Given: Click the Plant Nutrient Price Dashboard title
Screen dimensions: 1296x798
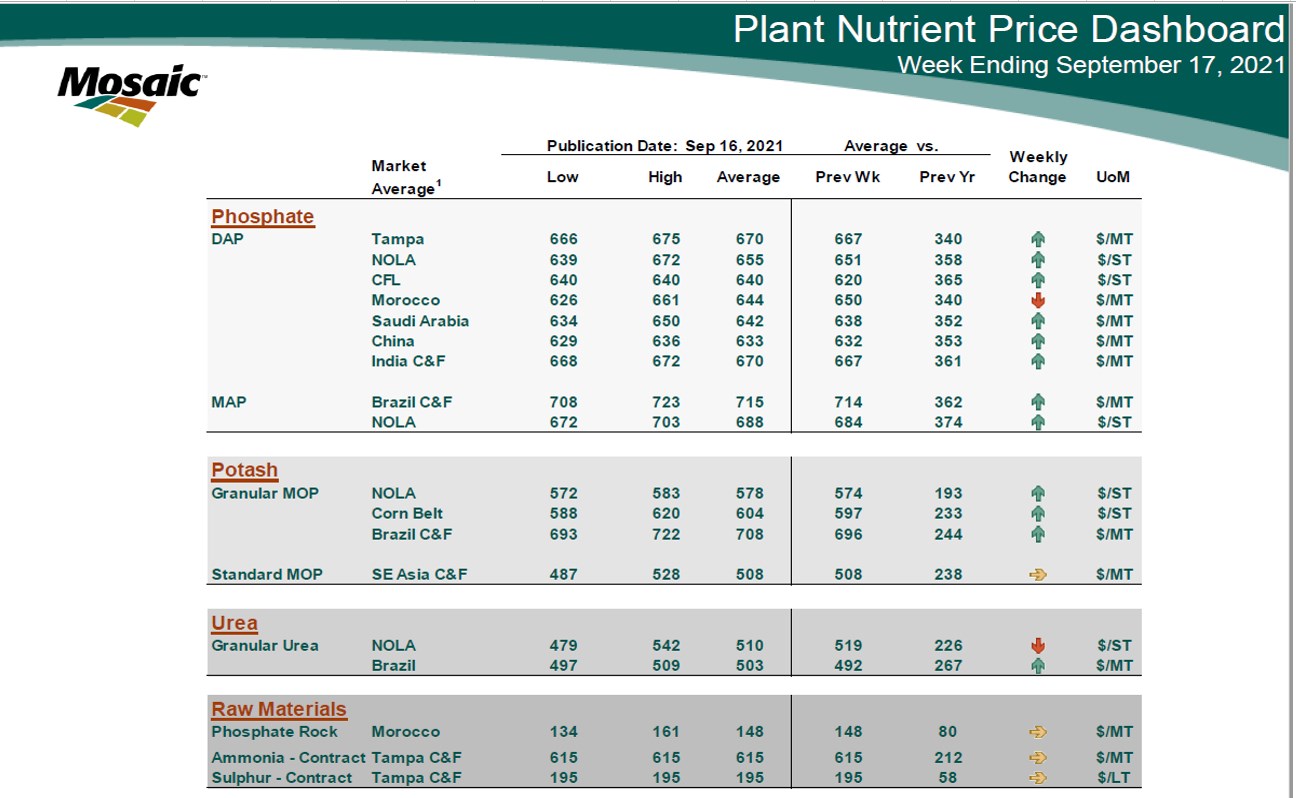Looking at the screenshot, I should (x=1009, y=29).
